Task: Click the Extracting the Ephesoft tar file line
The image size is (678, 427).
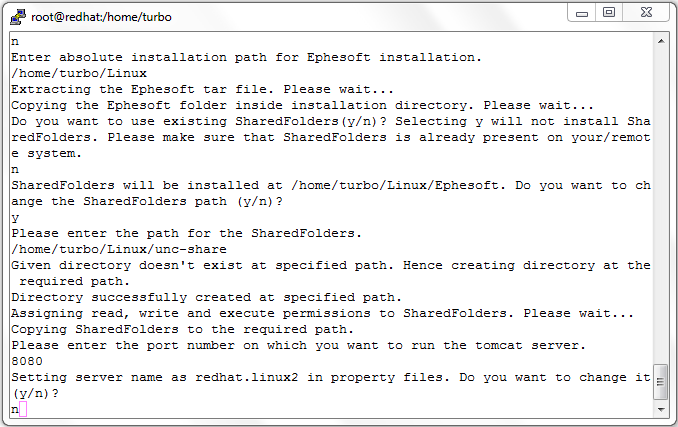Action: point(202,89)
